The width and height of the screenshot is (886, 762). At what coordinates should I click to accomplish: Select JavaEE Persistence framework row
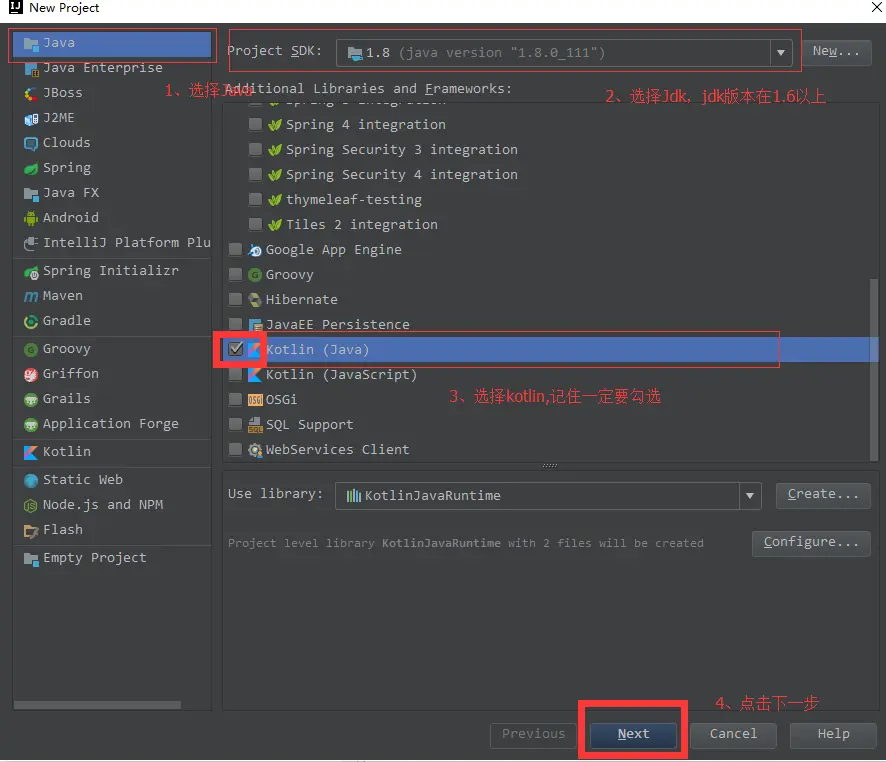click(x=548, y=325)
